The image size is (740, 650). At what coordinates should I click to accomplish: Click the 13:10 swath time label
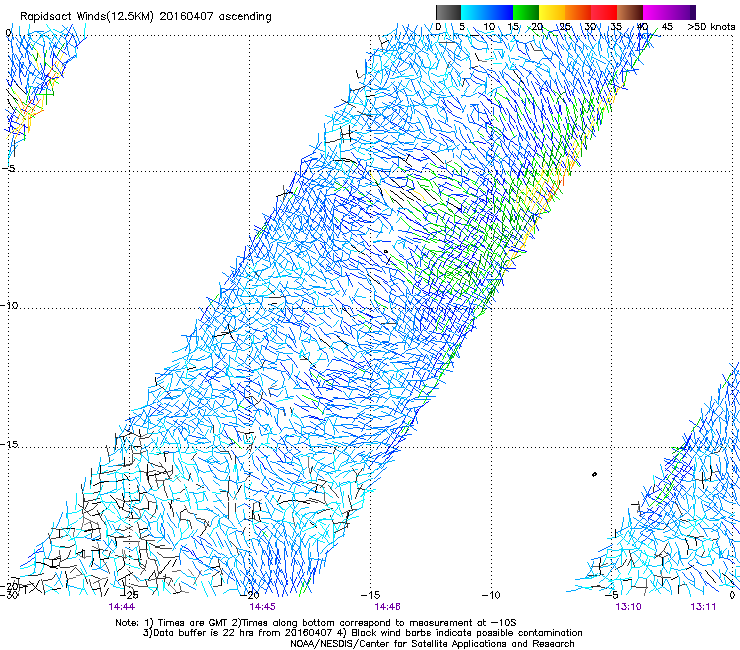[628, 607]
